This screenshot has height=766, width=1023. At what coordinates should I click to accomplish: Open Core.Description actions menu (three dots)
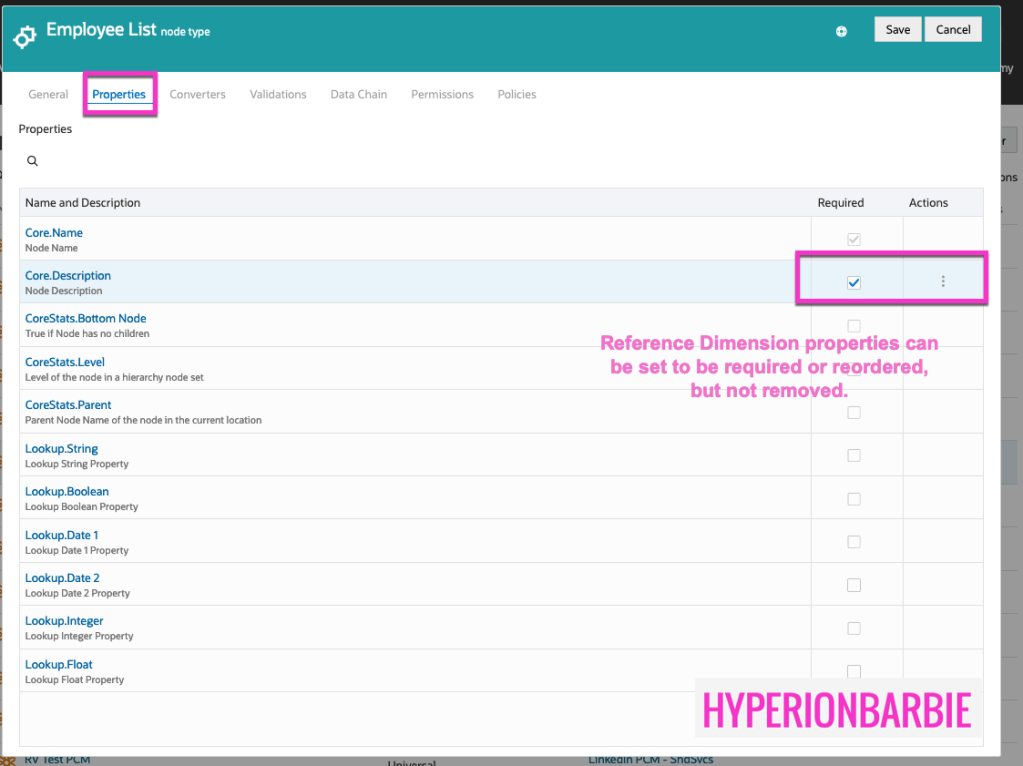[x=942, y=282]
